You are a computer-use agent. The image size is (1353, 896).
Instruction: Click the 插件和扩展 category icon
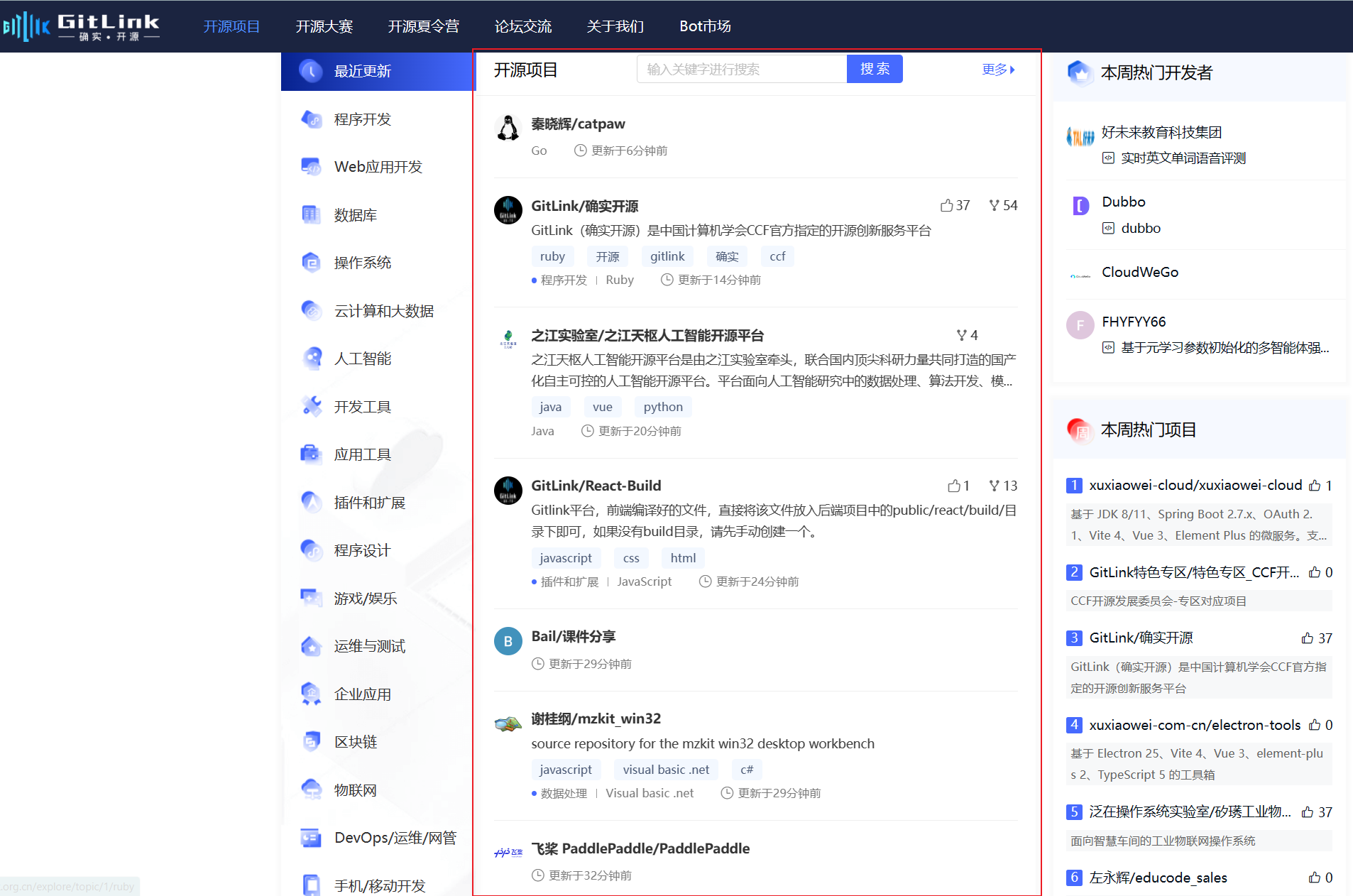coord(311,502)
